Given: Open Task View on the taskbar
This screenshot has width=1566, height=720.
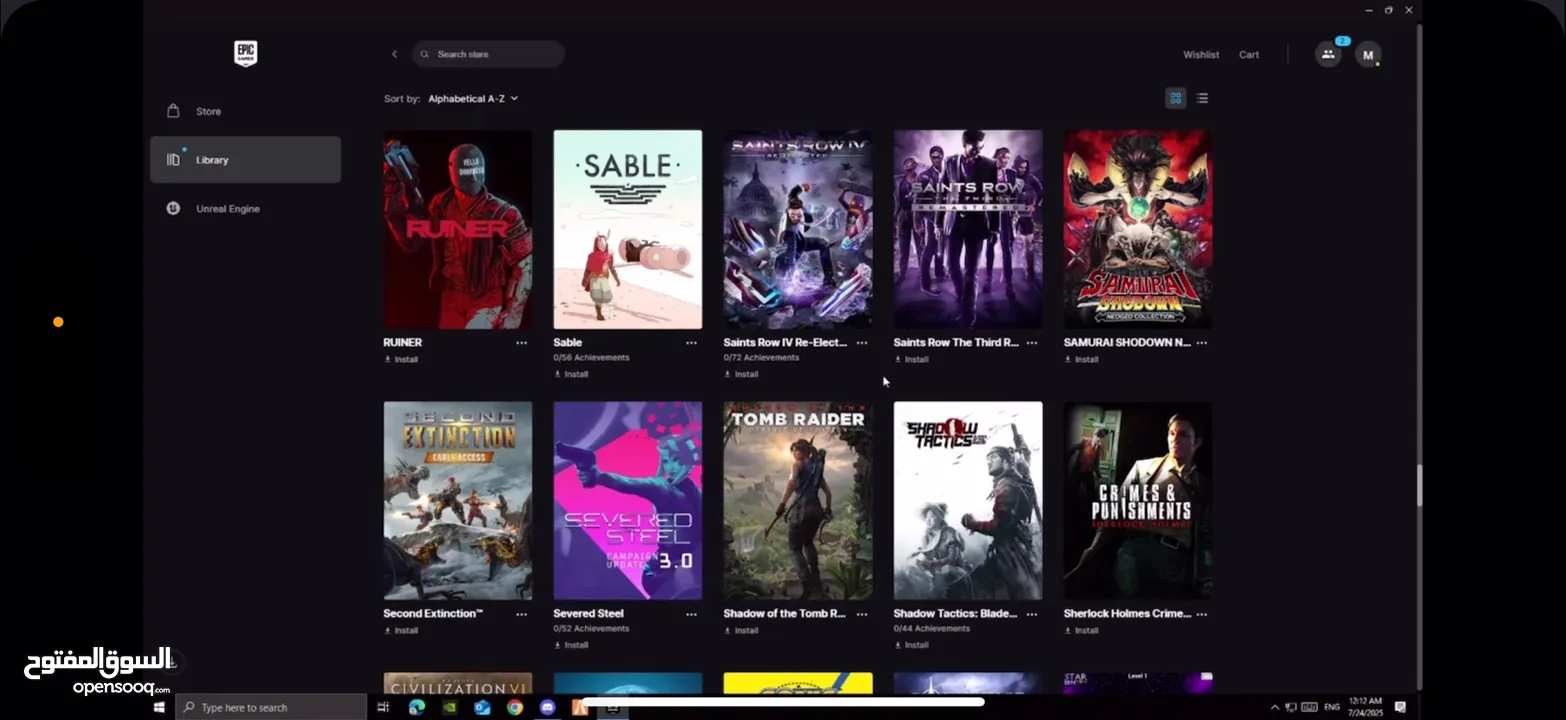Looking at the screenshot, I should pyautogui.click(x=383, y=707).
